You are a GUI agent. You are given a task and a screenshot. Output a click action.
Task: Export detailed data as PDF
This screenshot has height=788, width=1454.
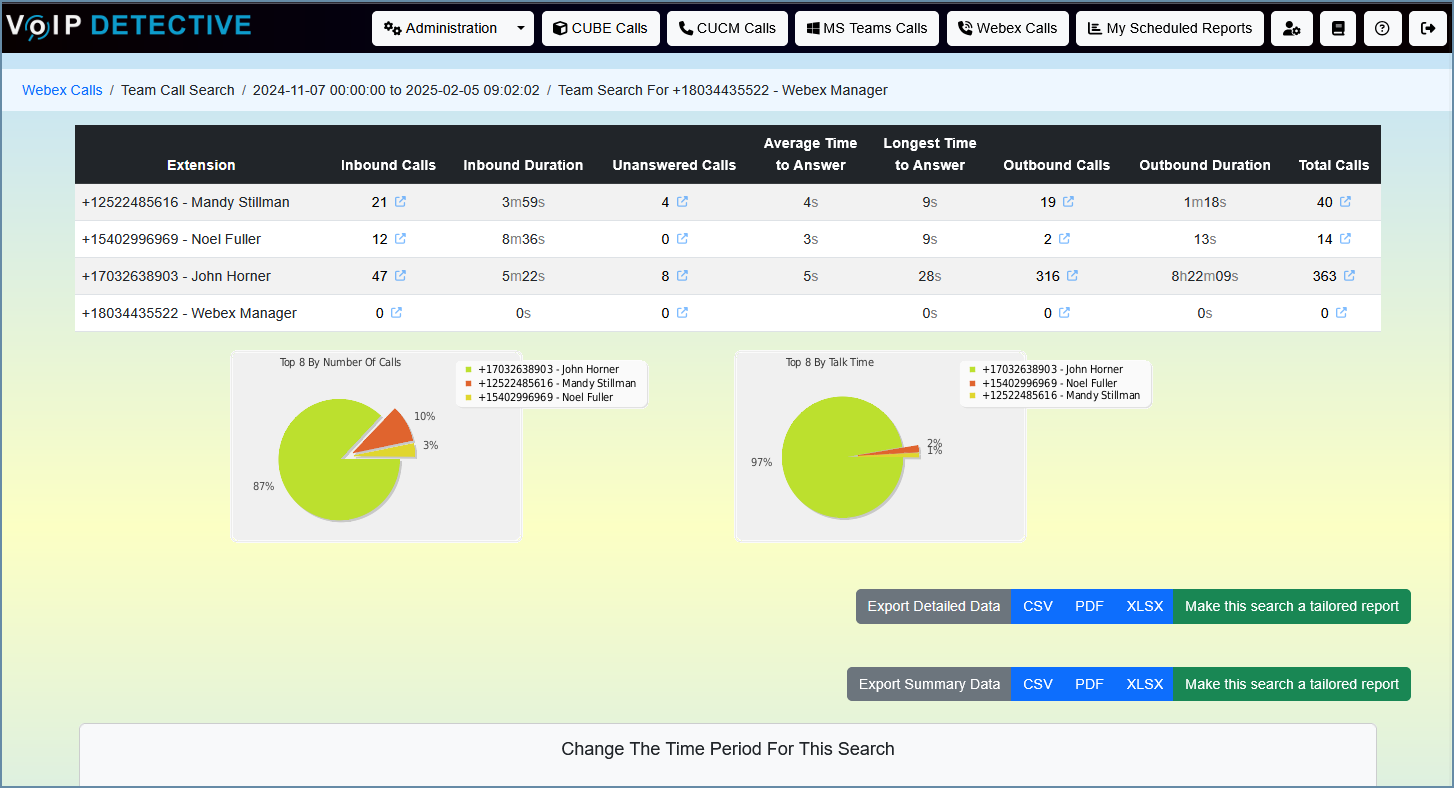tap(1089, 606)
